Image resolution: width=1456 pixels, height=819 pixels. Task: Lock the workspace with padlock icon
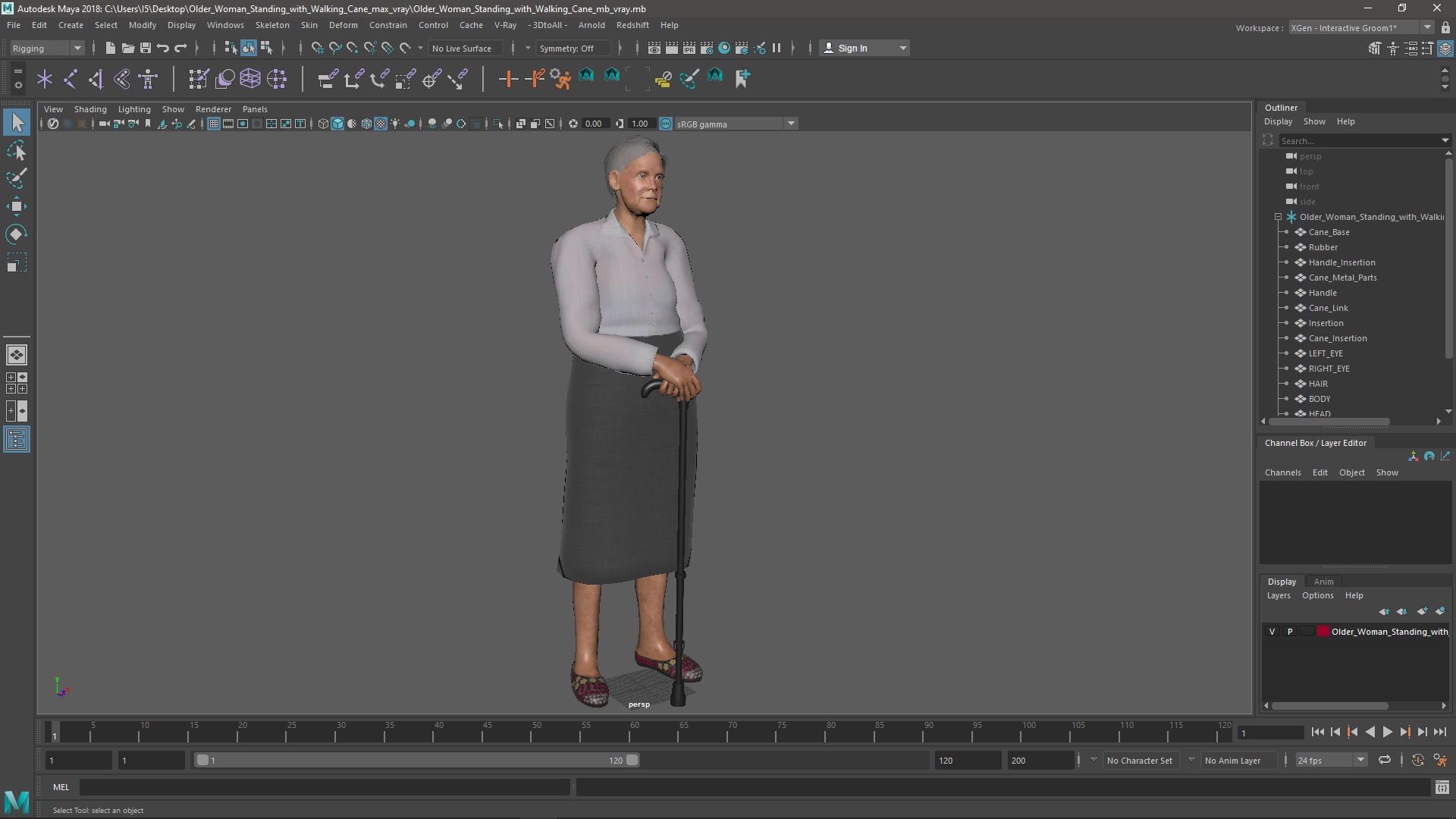click(x=1445, y=27)
